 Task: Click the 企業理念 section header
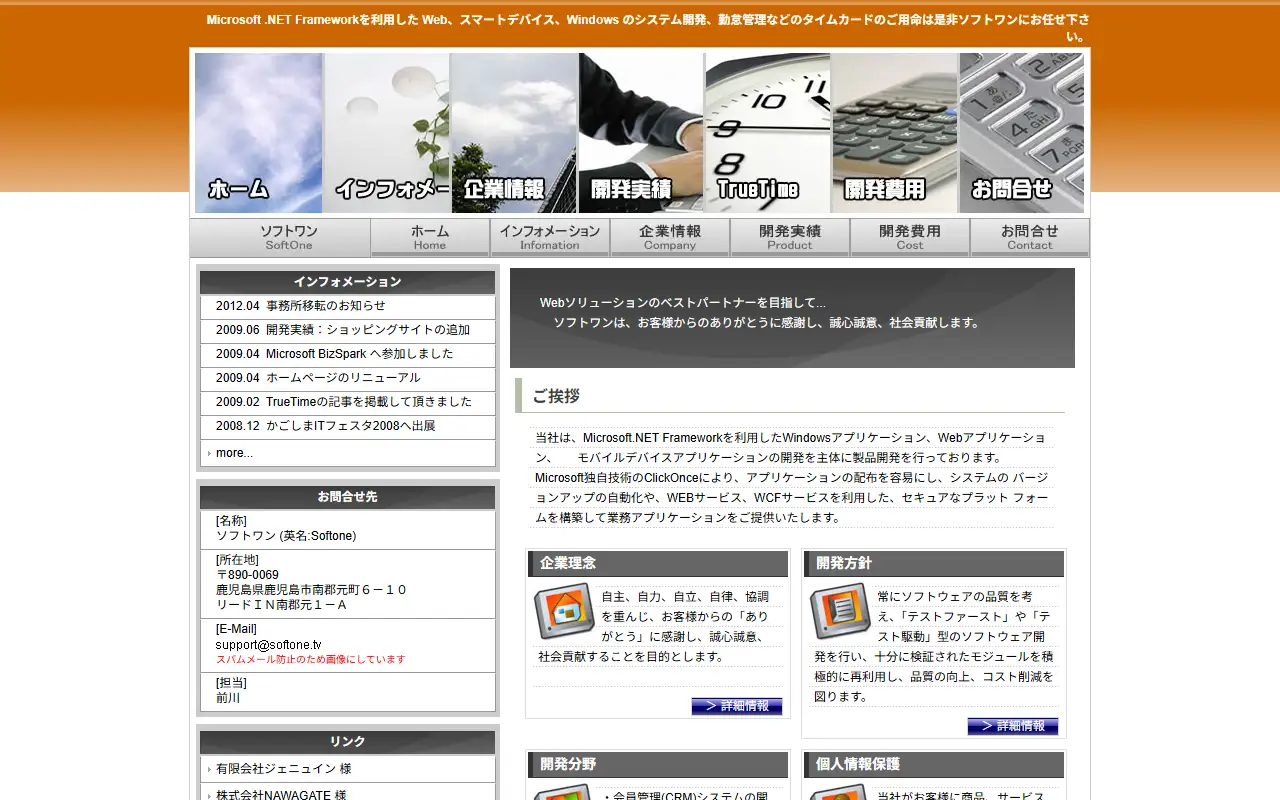pos(658,564)
